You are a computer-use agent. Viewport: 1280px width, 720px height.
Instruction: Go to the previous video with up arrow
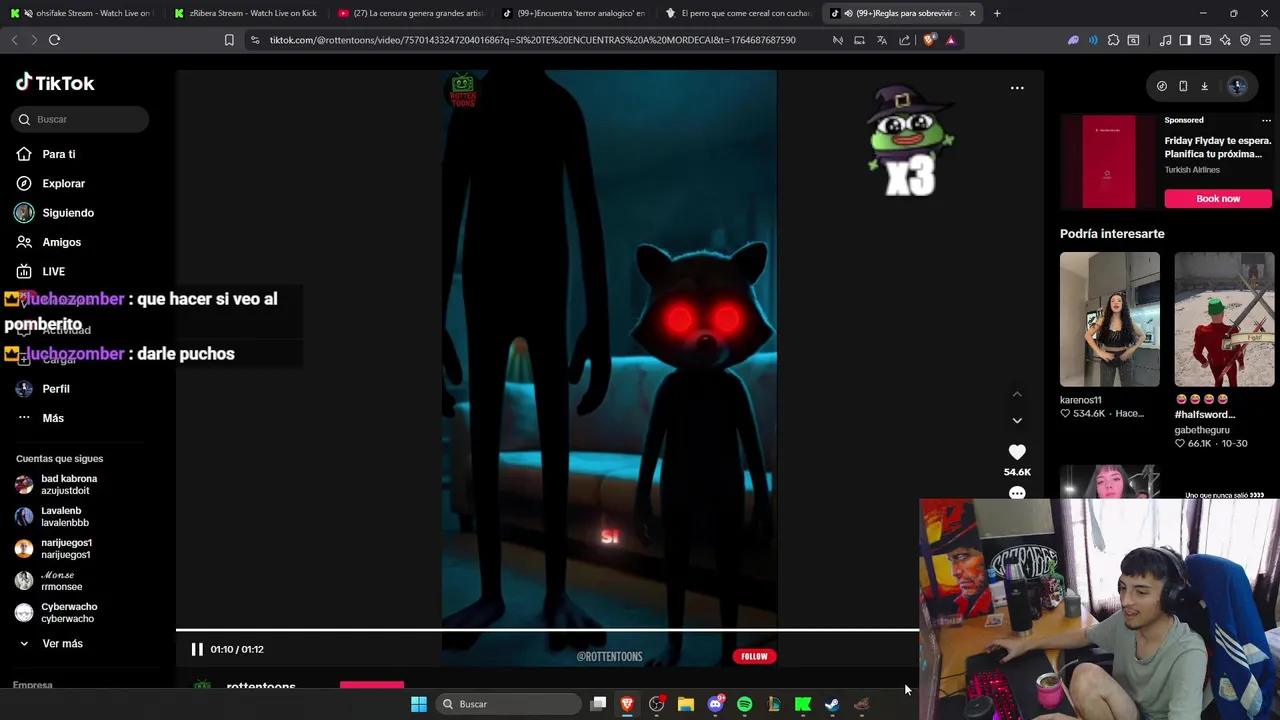(1017, 394)
